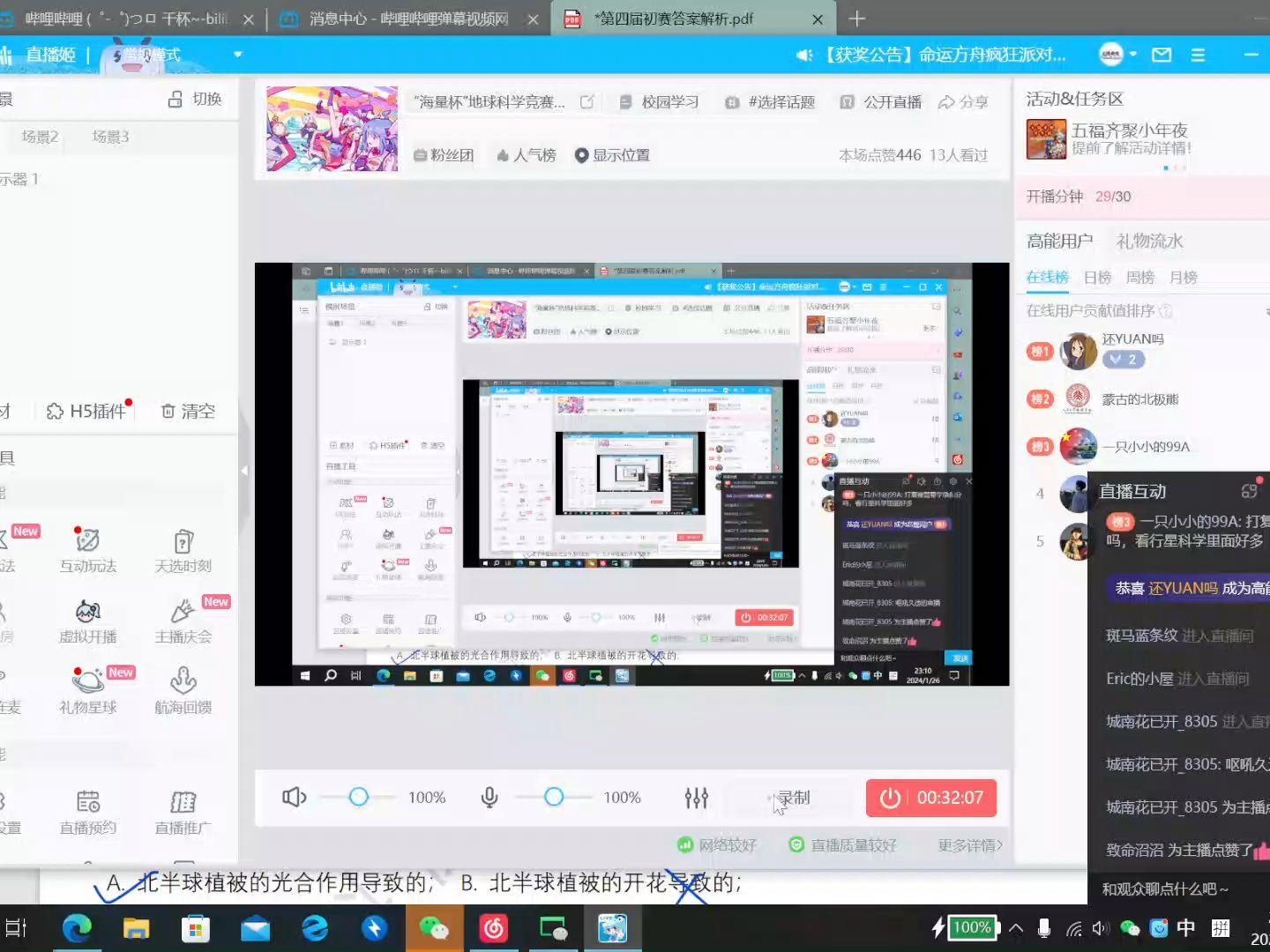Viewport: 1270px width, 952px height.
Task: Collapse the left panel with the arrow handle
Action: [244, 471]
